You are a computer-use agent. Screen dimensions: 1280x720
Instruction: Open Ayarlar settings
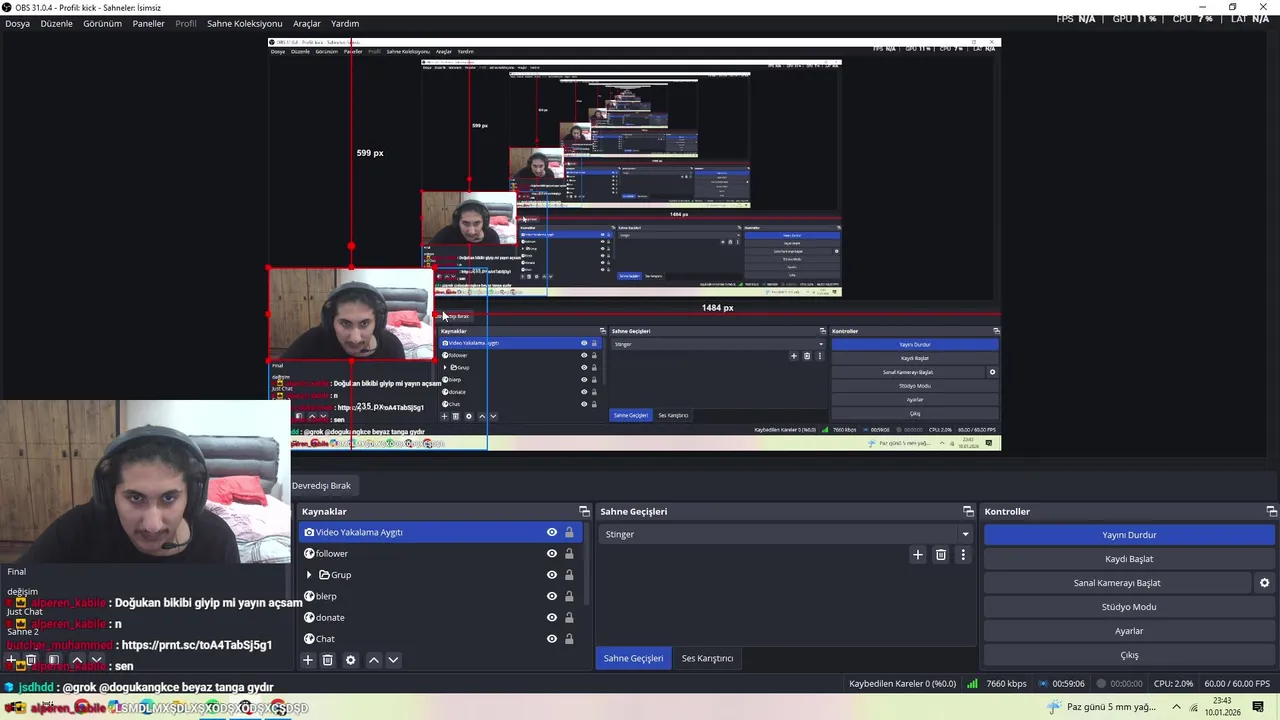(x=1129, y=631)
